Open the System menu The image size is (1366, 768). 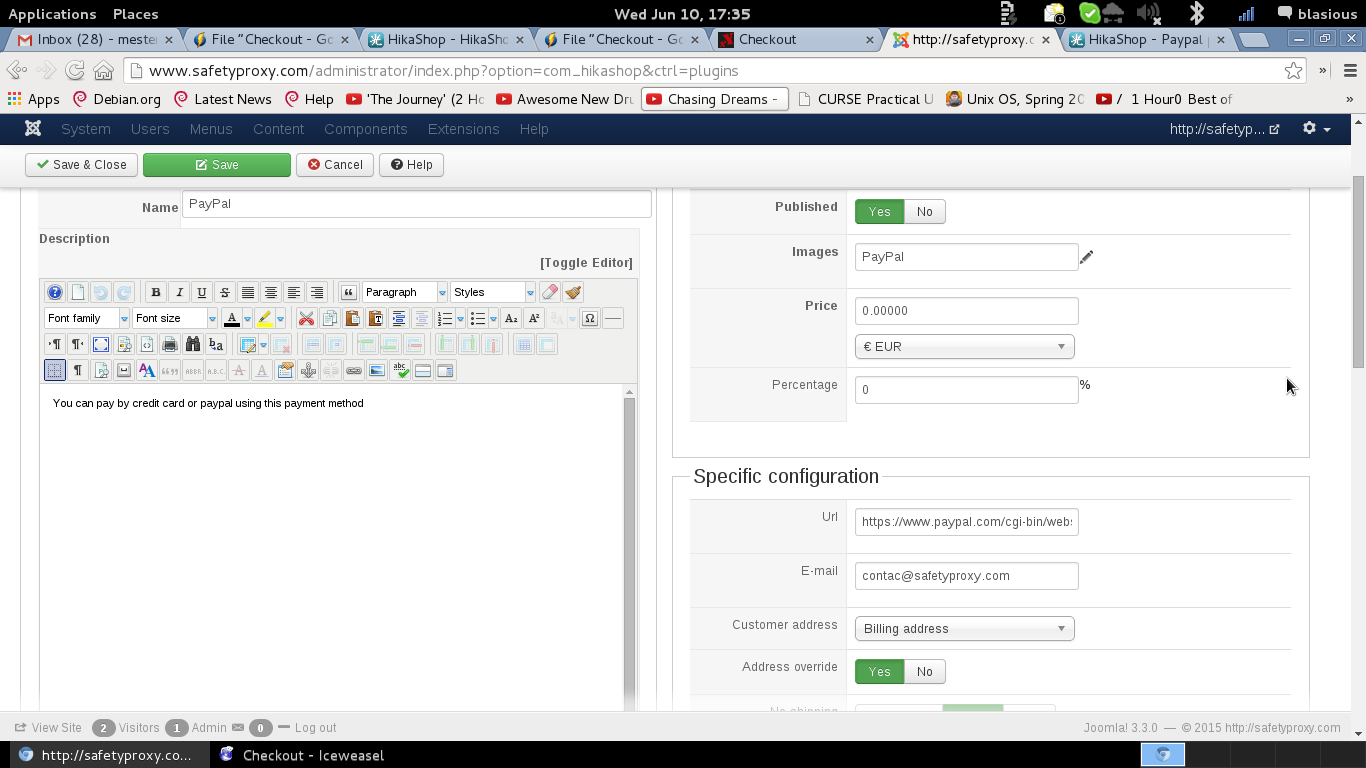click(x=86, y=129)
